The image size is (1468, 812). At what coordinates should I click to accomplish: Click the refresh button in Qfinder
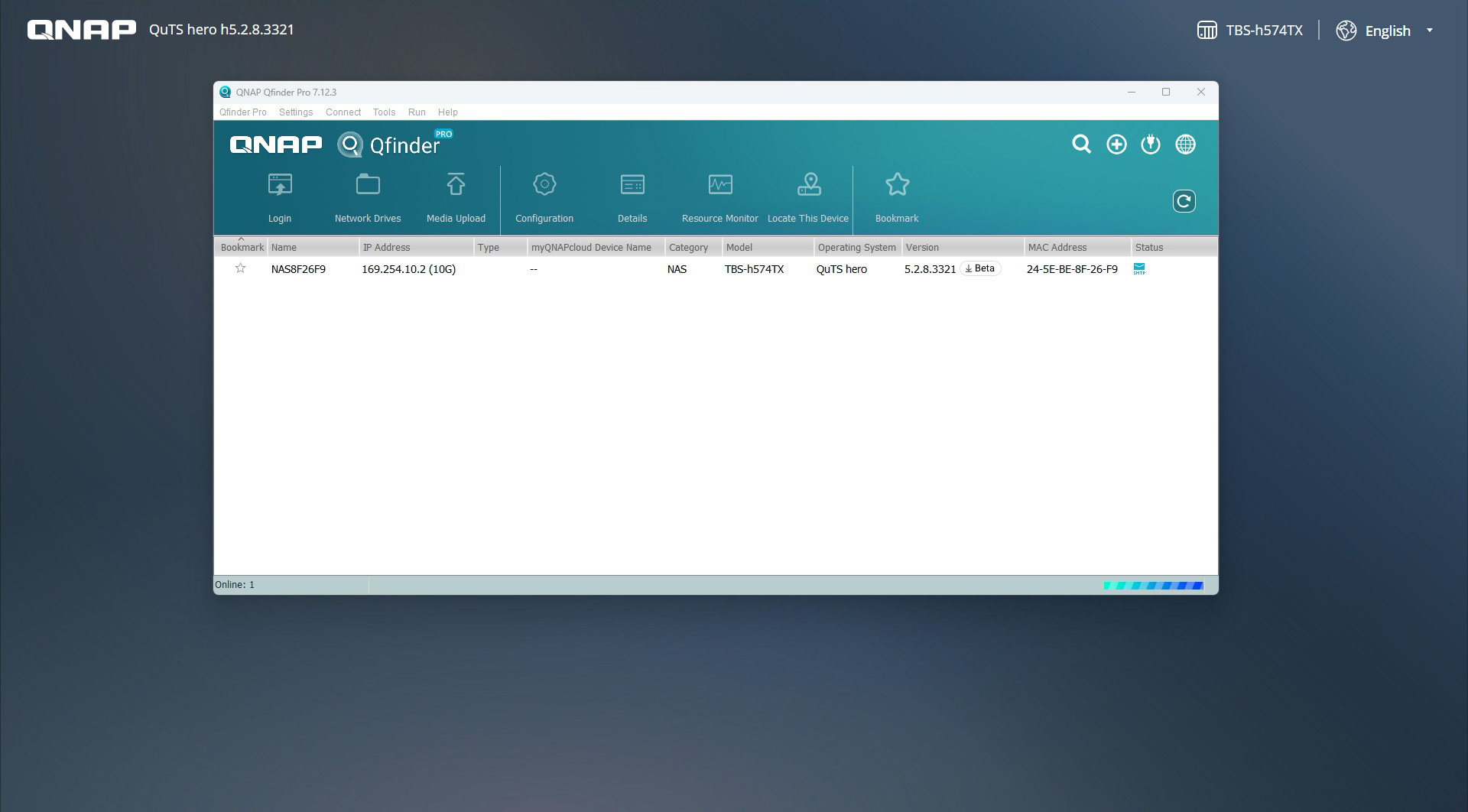coord(1184,201)
